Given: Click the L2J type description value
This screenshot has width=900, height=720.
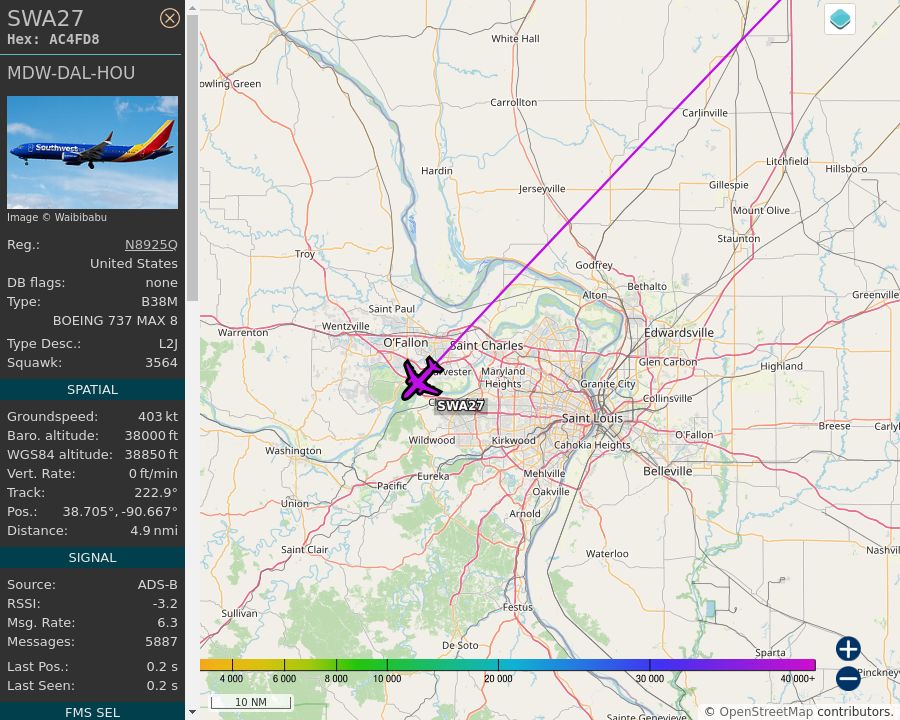Looking at the screenshot, I should 168,344.
